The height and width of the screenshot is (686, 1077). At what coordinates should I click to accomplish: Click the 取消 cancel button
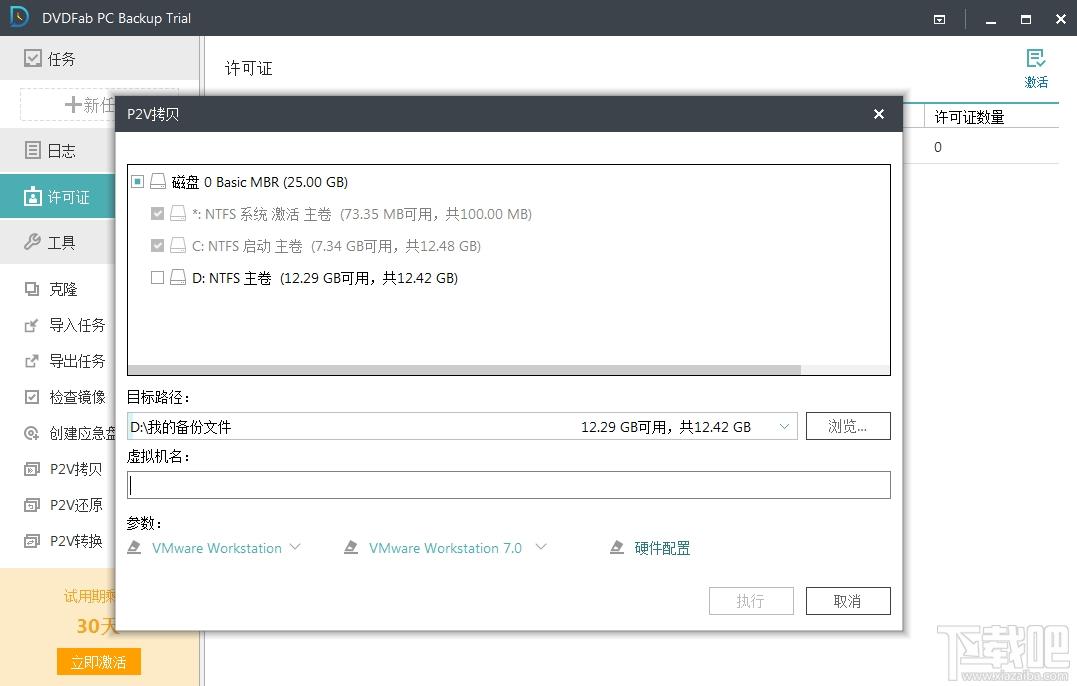pos(848,601)
